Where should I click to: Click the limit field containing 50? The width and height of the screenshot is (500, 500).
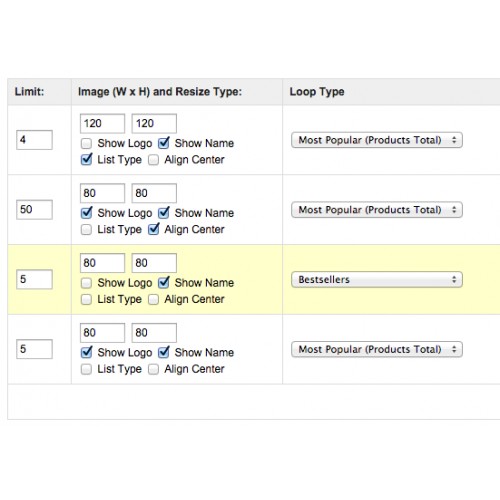[x=34, y=210]
